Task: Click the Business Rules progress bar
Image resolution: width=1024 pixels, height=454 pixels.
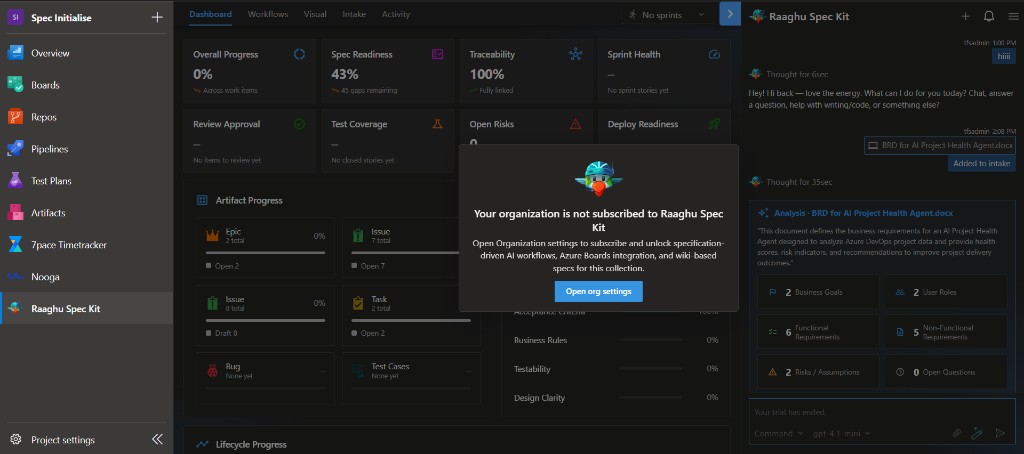Action: 650,340
